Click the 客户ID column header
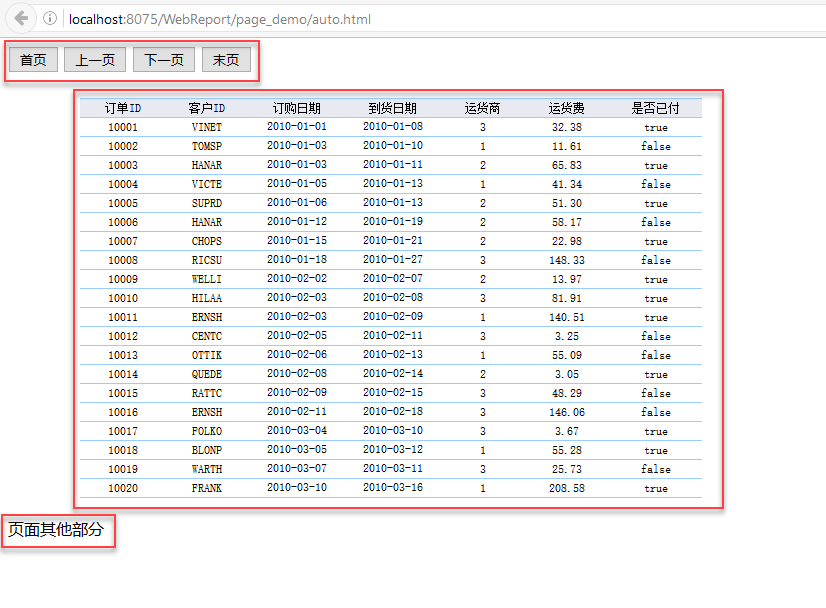Screen dimensions: 826x608 click(x=207, y=108)
